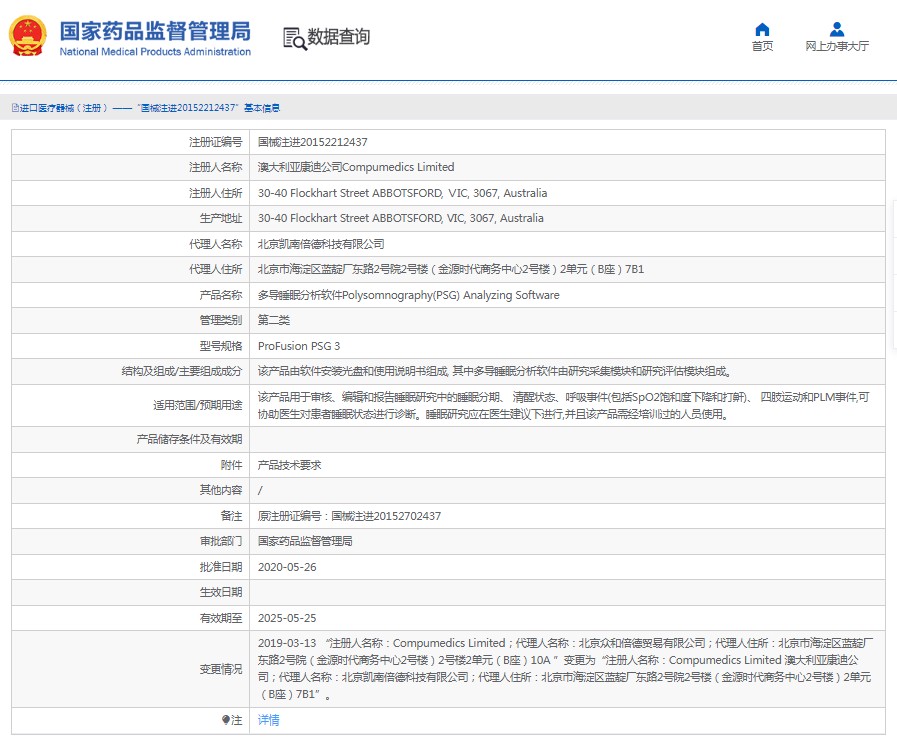Select 北京凯南倍德科技有限公司 agent name

pyautogui.click(x=321, y=244)
